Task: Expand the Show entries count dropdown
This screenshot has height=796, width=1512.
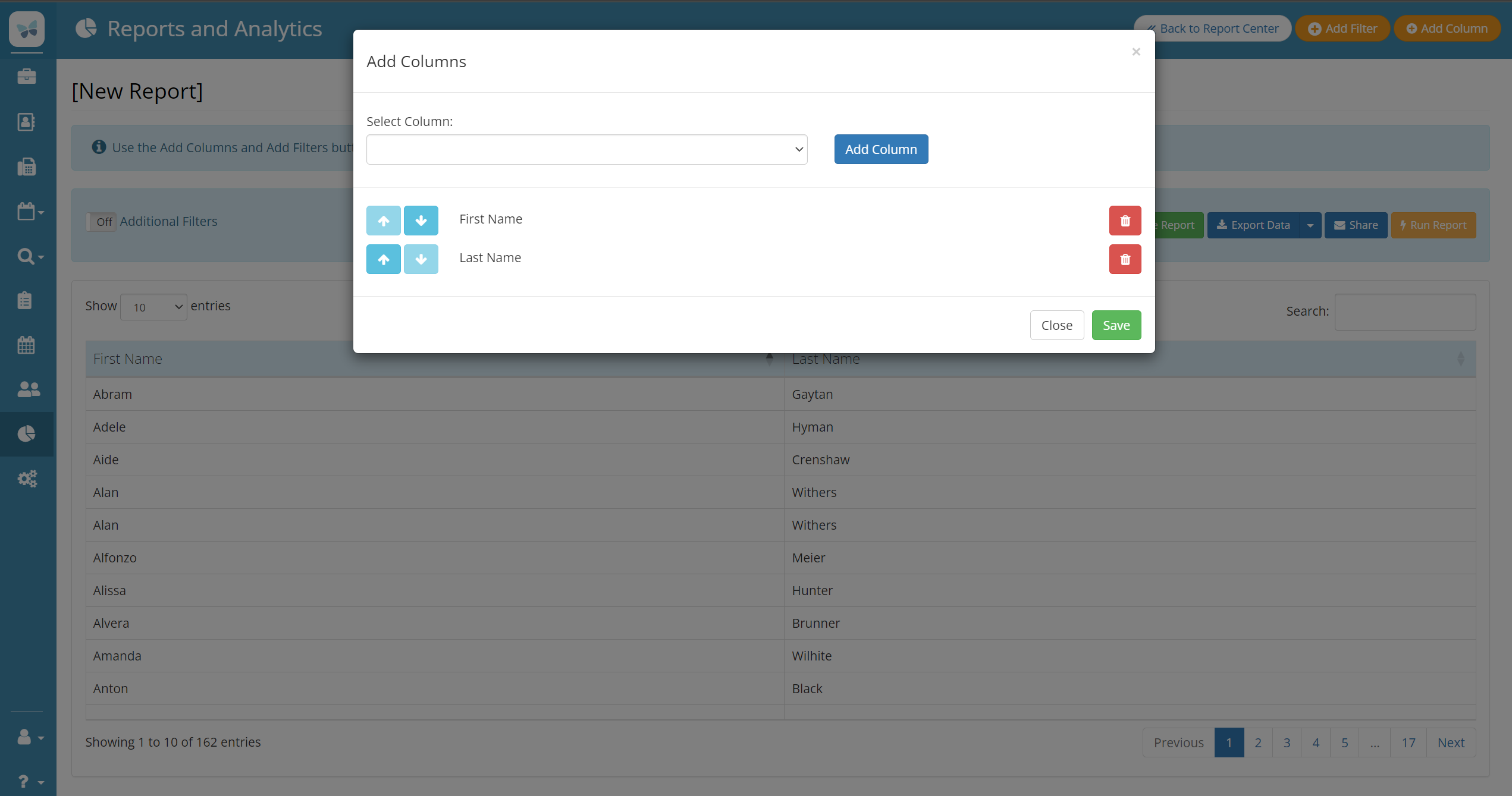Action: click(153, 307)
